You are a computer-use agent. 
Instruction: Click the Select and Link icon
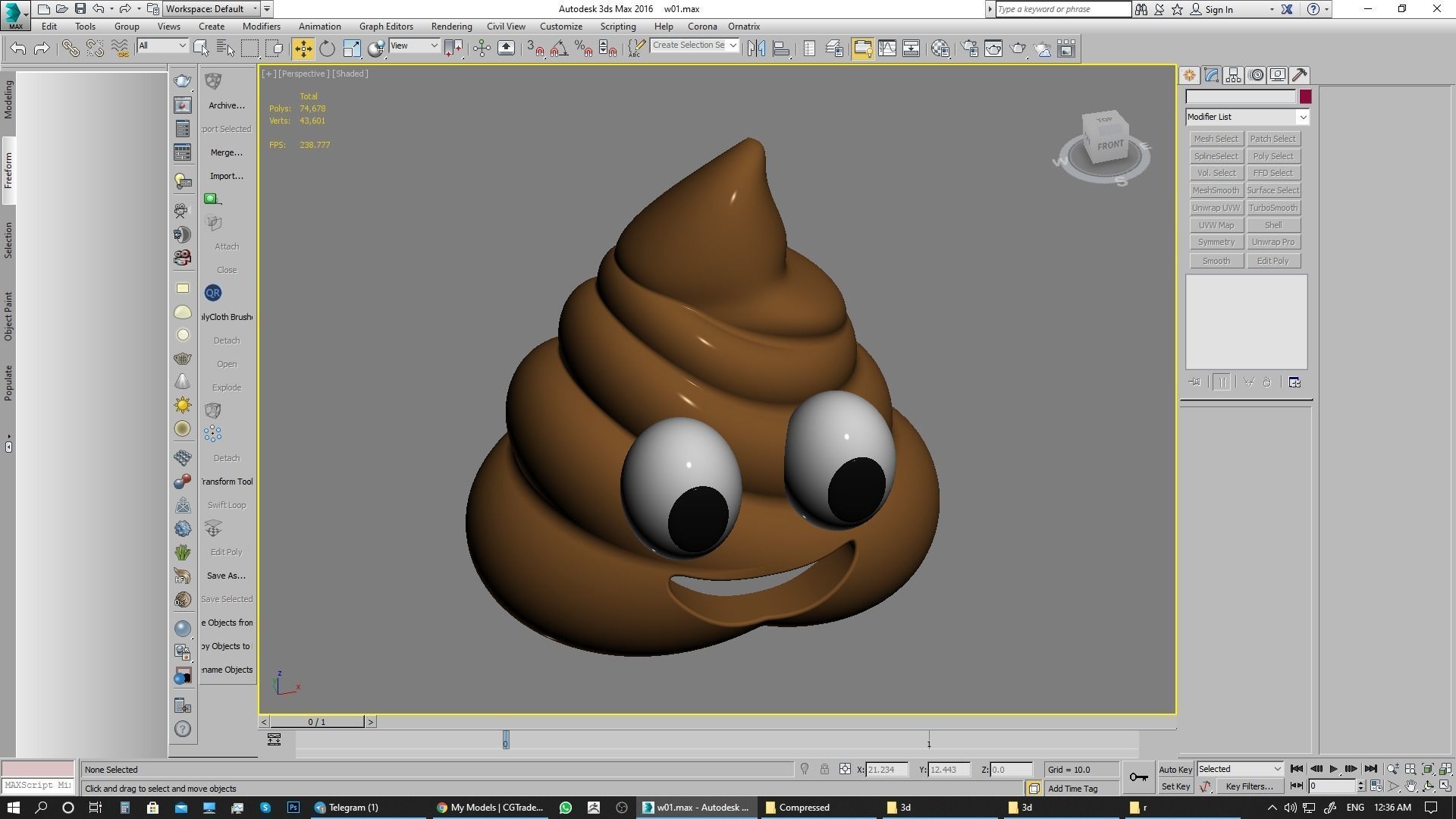71,49
